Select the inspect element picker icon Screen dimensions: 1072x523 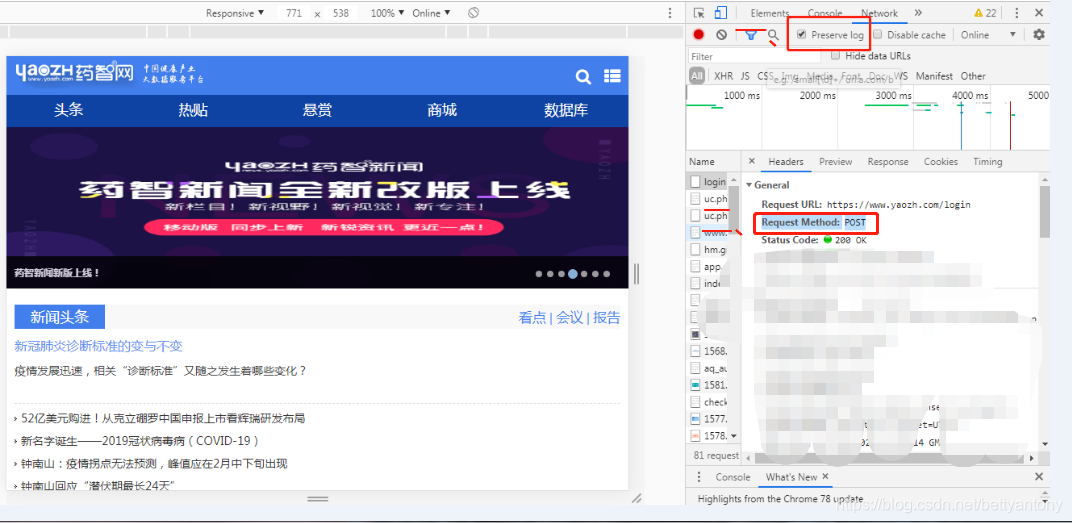point(699,13)
